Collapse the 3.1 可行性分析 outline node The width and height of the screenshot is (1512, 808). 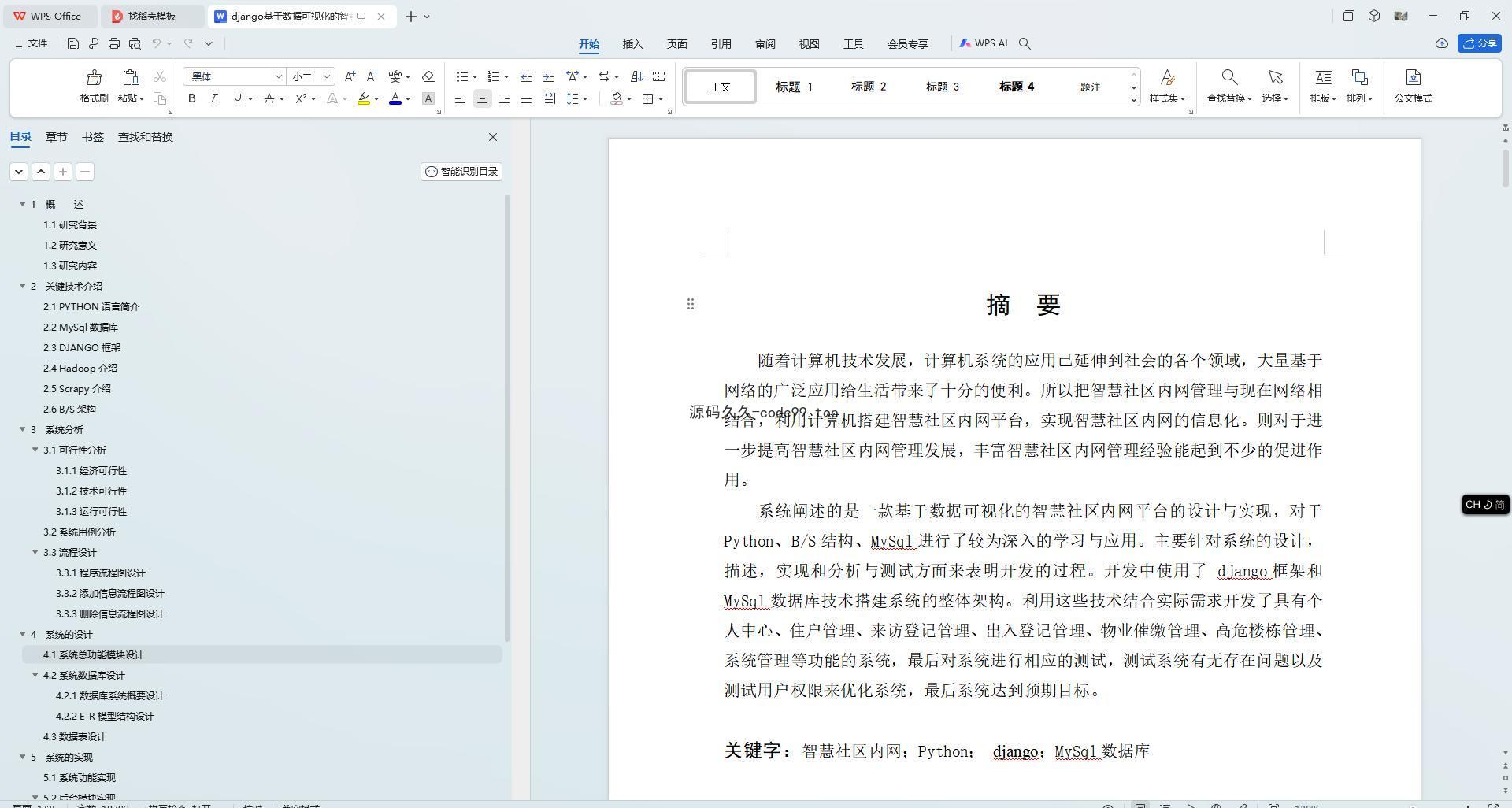35,450
